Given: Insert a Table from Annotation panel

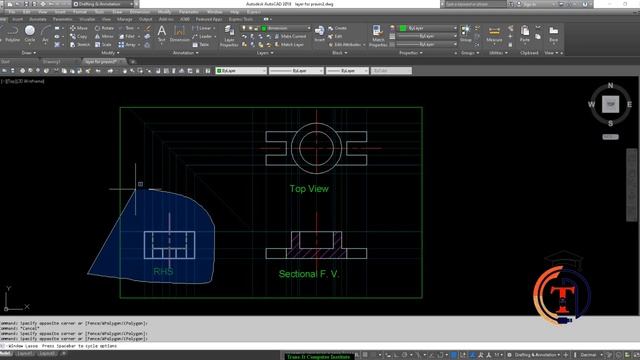Looking at the screenshot, I should pos(201,44).
